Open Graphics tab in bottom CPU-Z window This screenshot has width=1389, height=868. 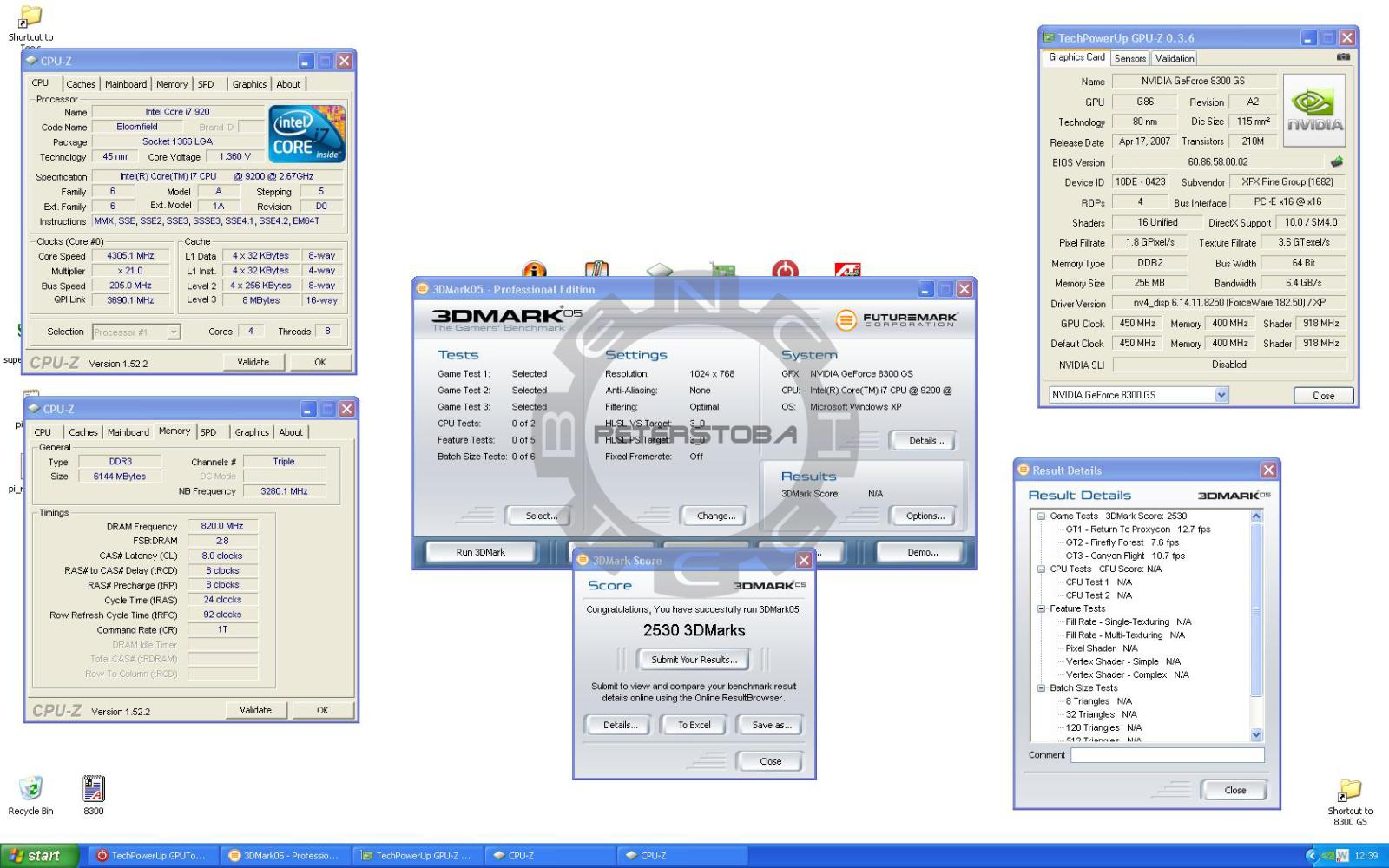[x=252, y=432]
